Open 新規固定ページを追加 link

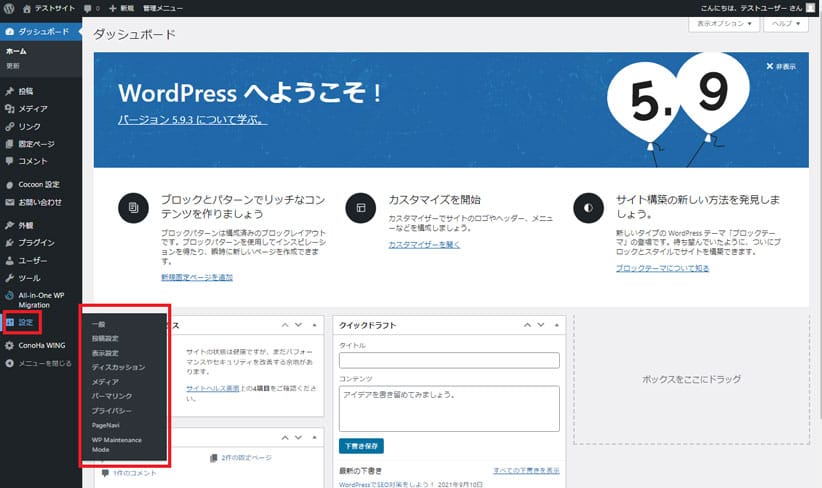pyautogui.click(x=197, y=277)
